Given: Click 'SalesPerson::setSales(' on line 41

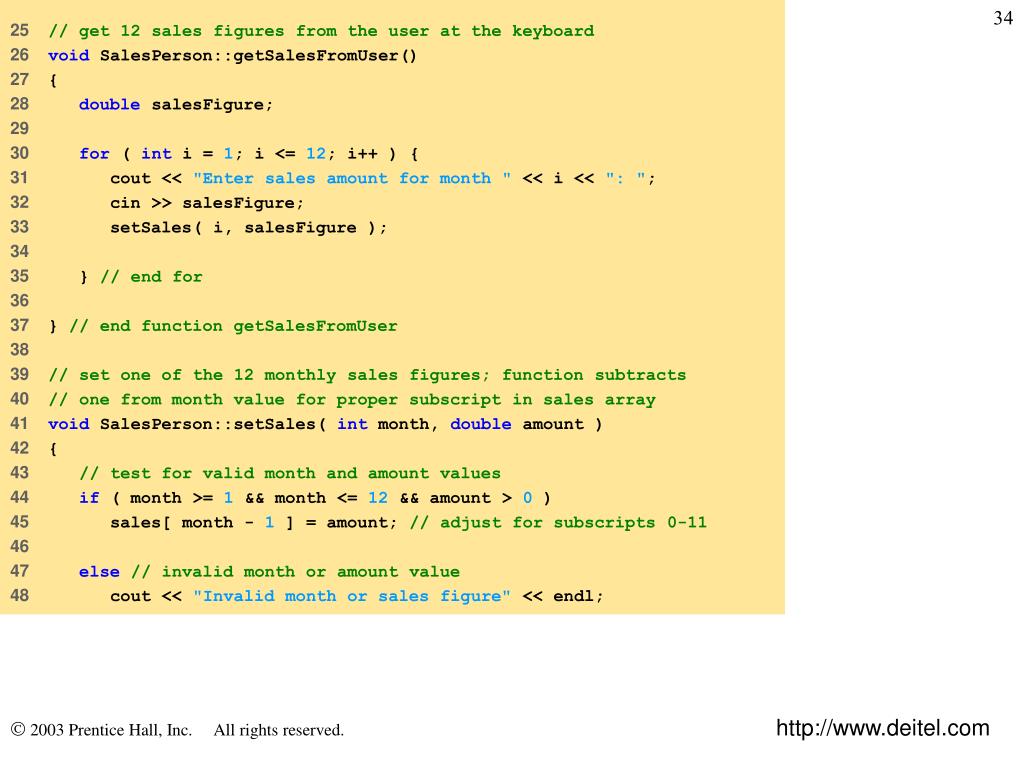Looking at the screenshot, I should click(x=213, y=424).
